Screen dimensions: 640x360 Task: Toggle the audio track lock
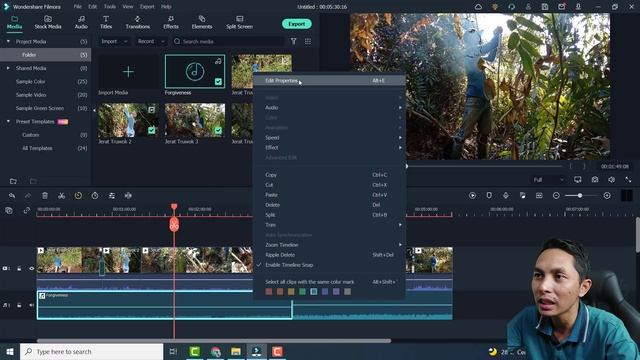[x=19, y=305]
